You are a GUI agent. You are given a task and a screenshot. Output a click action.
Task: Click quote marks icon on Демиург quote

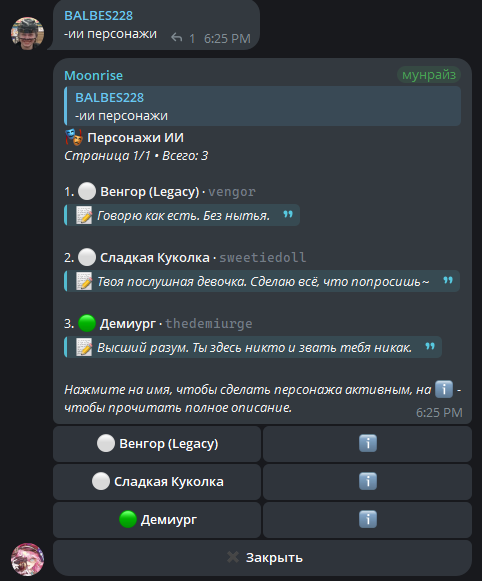(x=430, y=346)
